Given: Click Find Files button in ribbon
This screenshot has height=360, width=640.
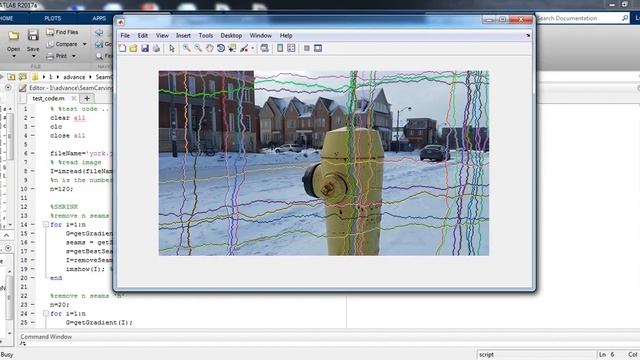Looking at the screenshot, I should [62, 32].
